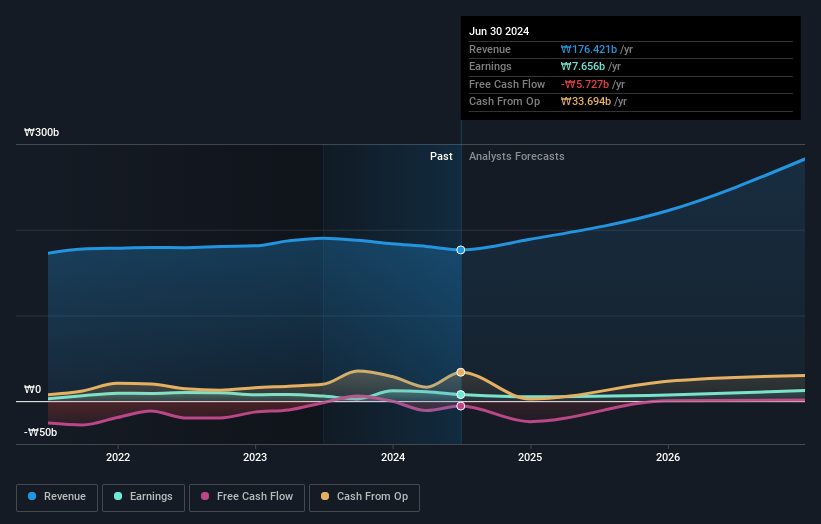Click the ₩7.656b earnings value
Screen dimensions: 821x524
coord(583,66)
